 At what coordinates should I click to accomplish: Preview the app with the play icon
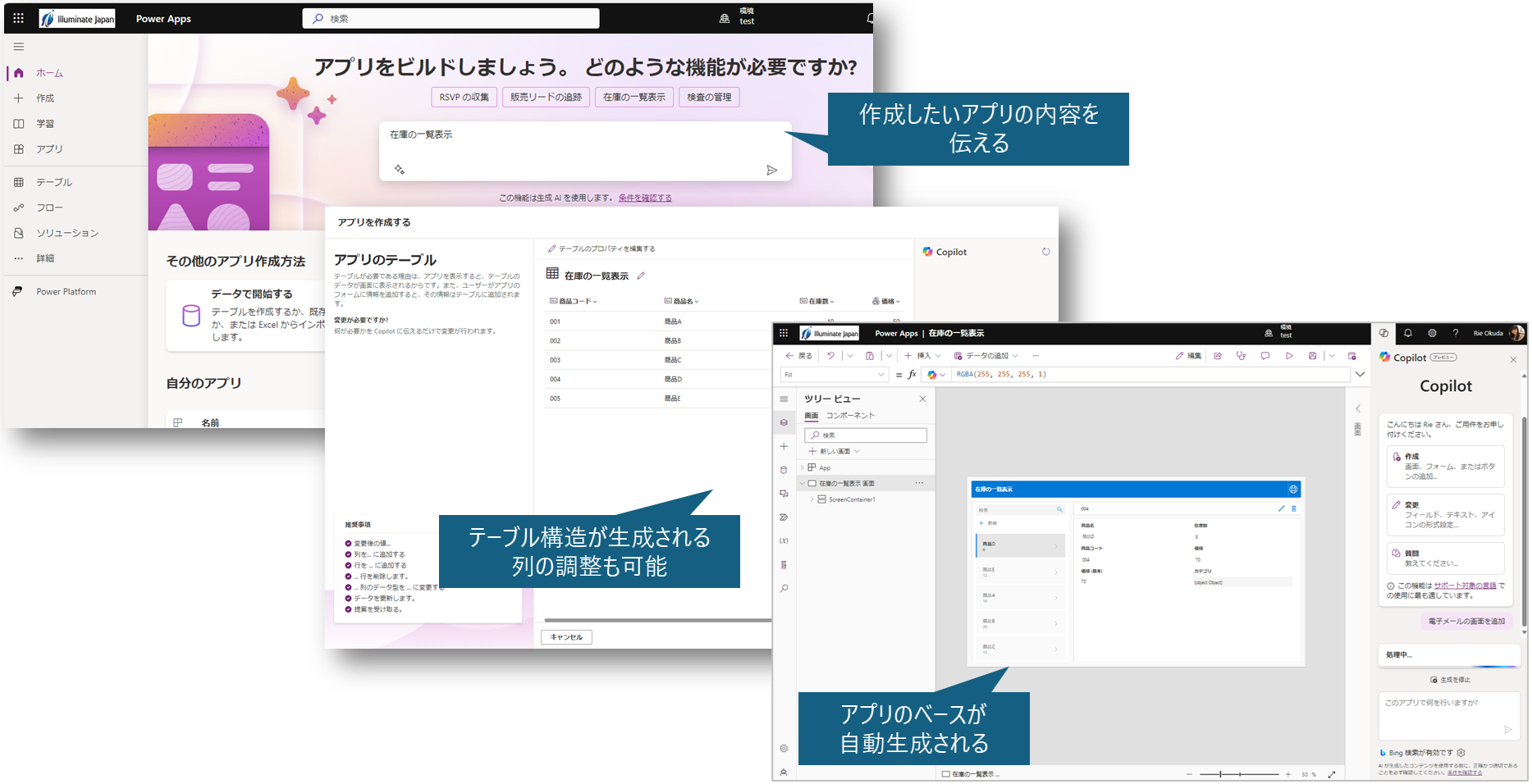coord(1289,356)
